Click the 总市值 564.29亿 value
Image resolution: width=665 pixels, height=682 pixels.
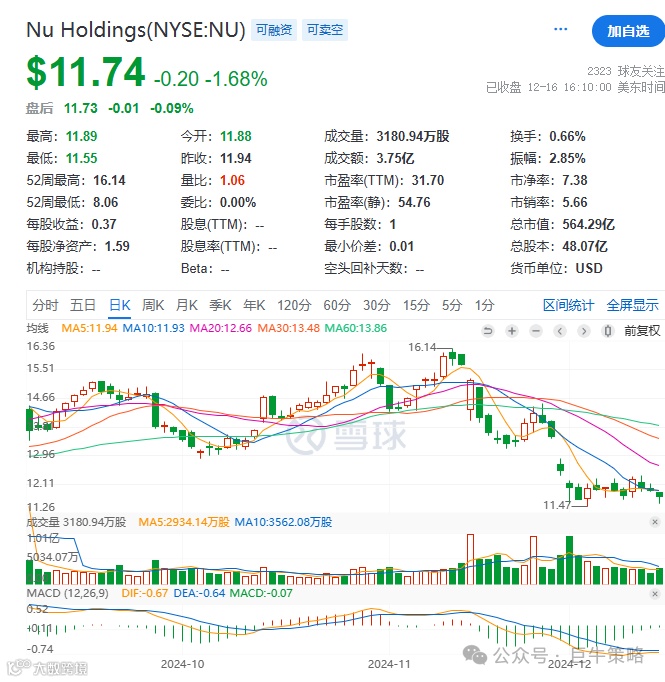click(588, 224)
